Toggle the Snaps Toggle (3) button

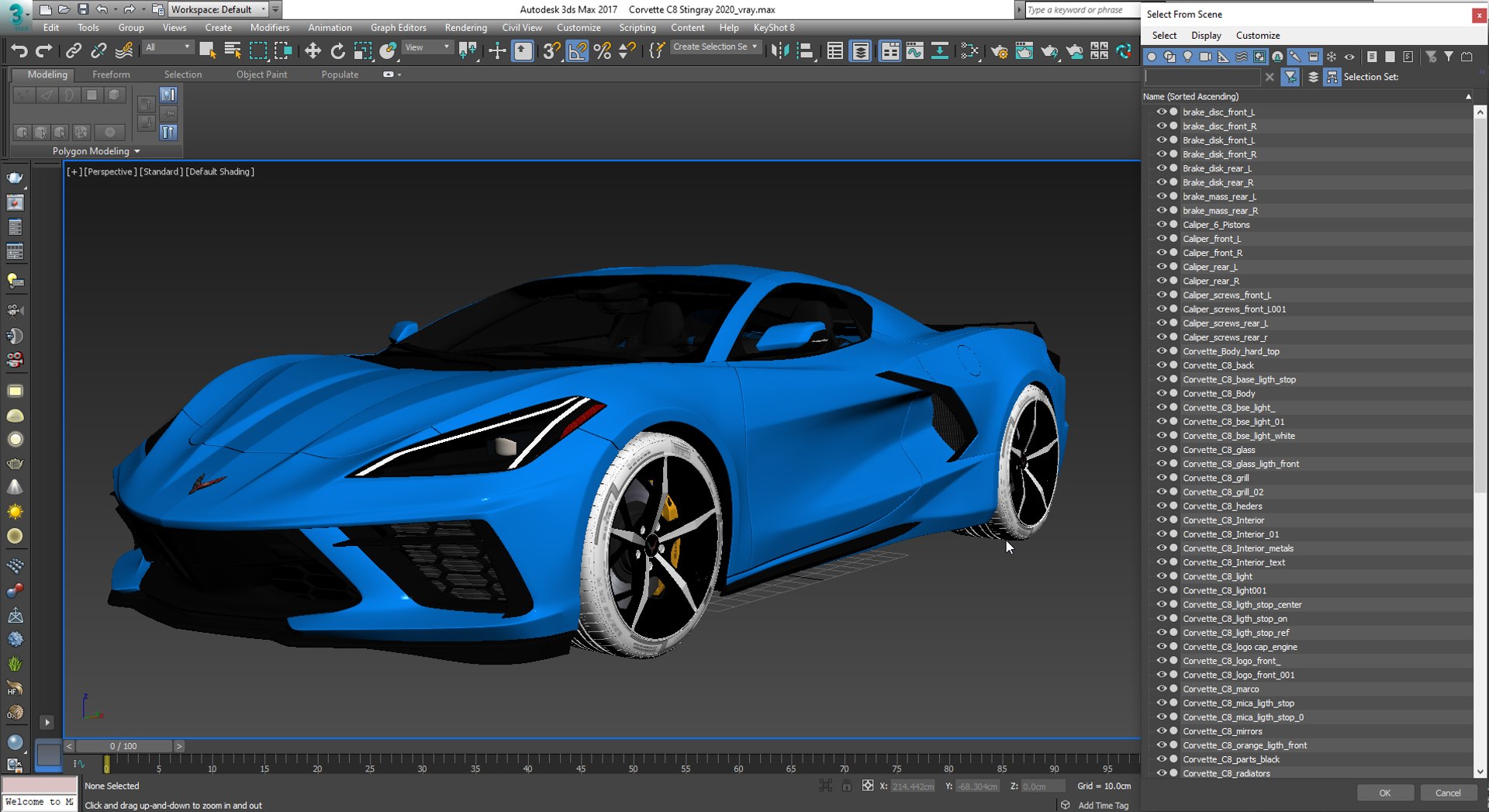tap(551, 51)
